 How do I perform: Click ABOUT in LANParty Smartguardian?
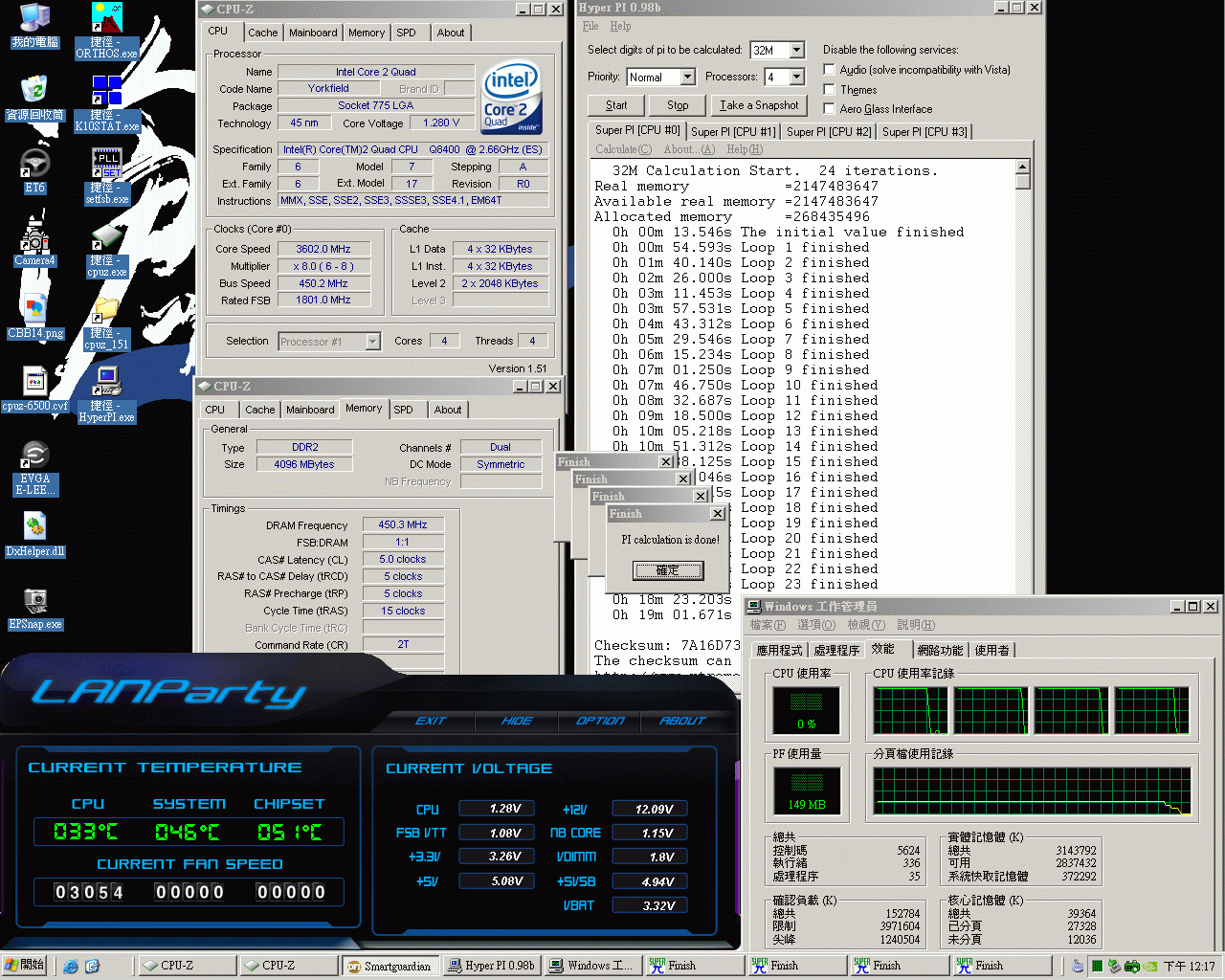tap(681, 721)
